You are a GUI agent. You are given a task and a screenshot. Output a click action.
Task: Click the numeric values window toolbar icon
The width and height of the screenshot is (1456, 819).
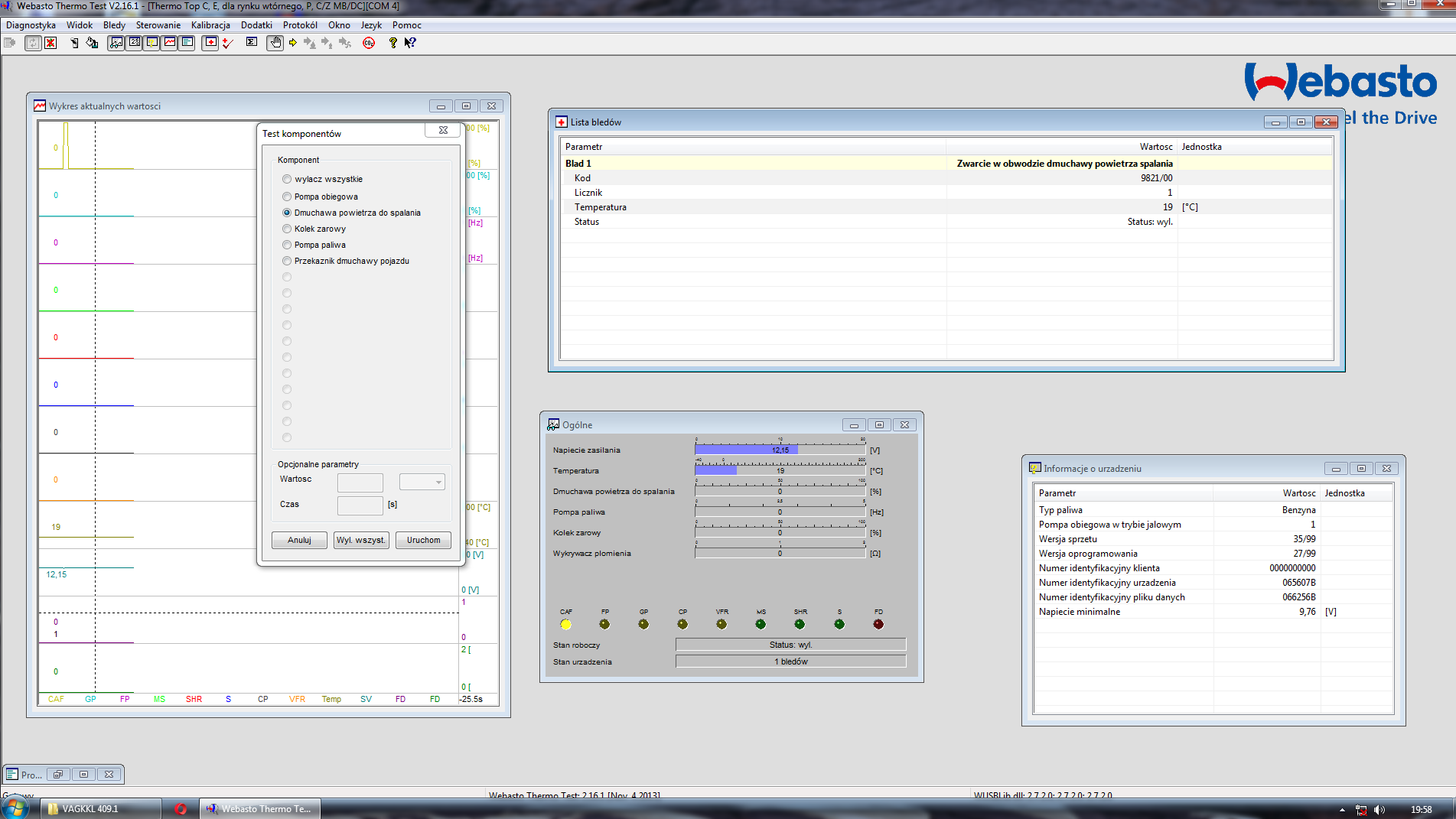134,43
